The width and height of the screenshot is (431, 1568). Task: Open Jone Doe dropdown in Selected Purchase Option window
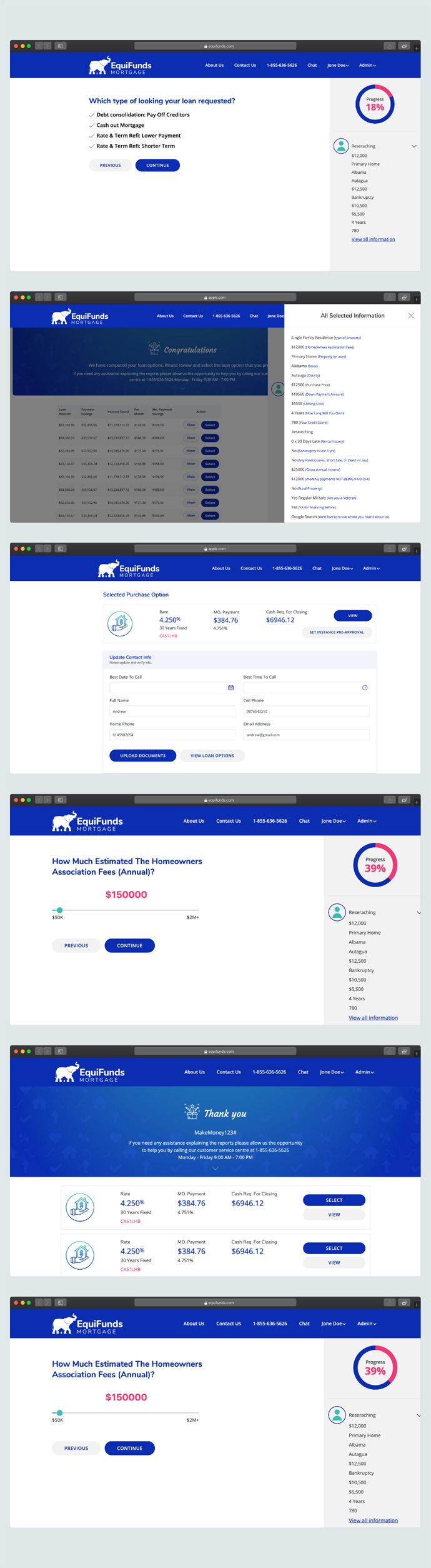click(x=342, y=568)
